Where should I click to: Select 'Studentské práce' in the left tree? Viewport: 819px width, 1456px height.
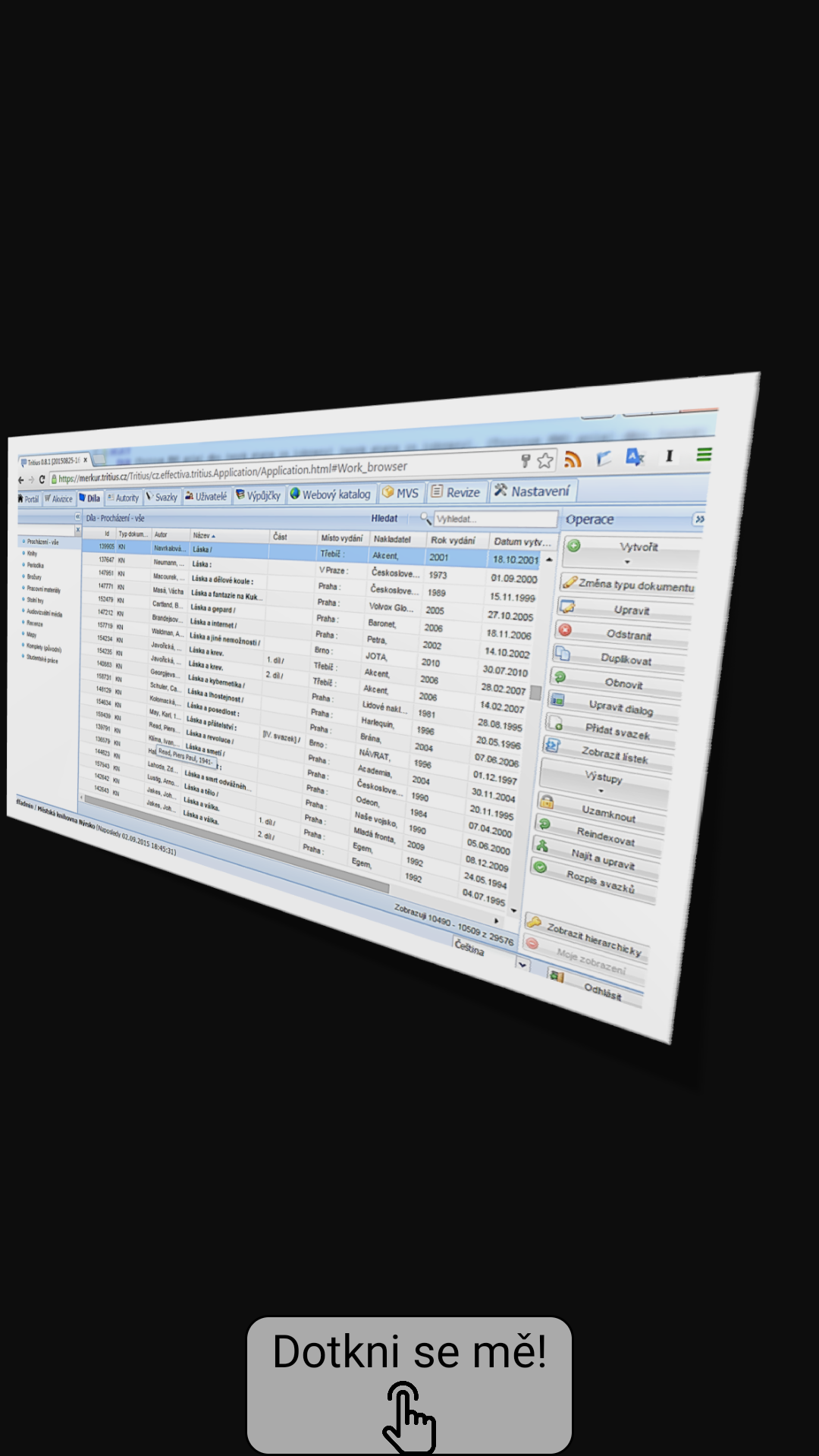pyautogui.click(x=42, y=659)
